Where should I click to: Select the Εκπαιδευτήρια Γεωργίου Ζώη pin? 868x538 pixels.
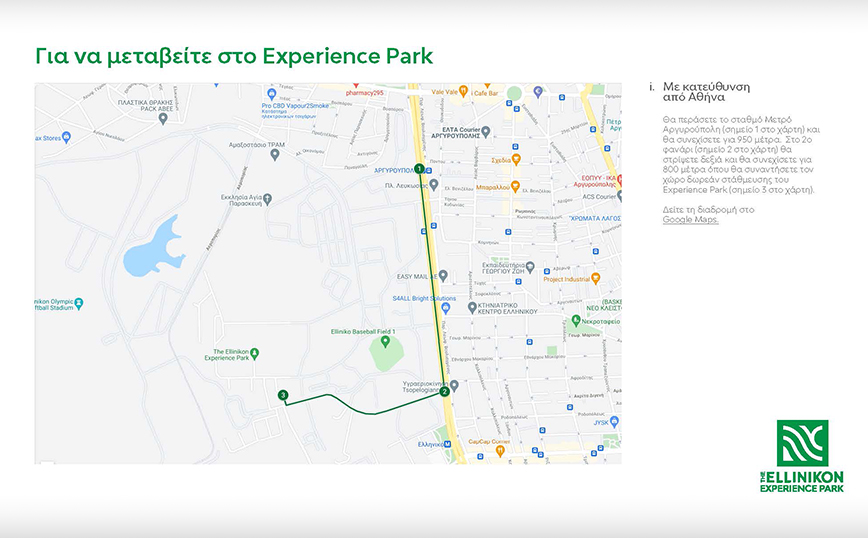pyautogui.click(x=531, y=266)
